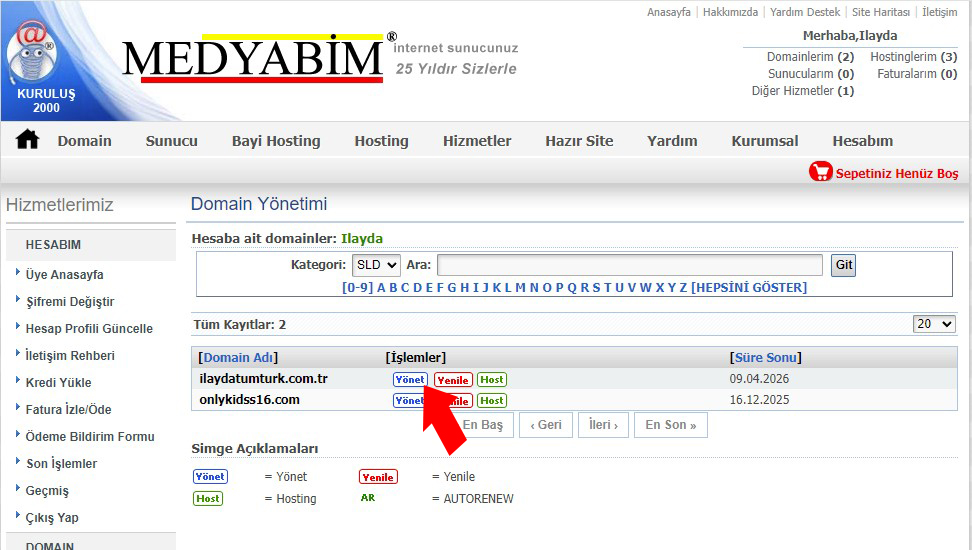972x550 pixels.
Task: Sort by Süre Sonu column header
Action: click(x=766, y=358)
